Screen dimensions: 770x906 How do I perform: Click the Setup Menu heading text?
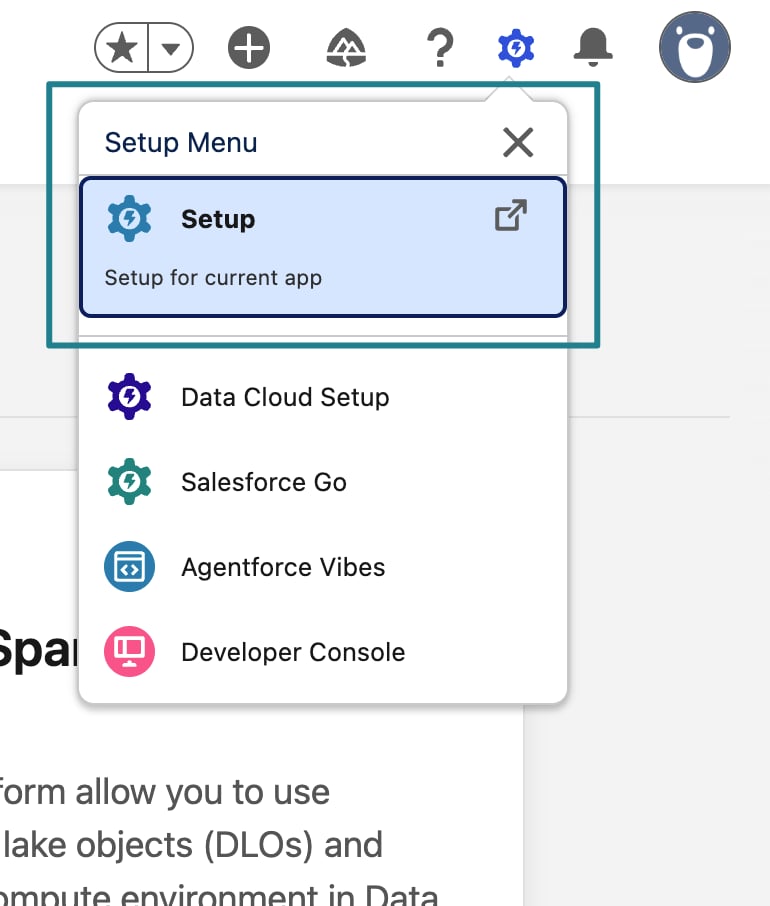coord(181,142)
